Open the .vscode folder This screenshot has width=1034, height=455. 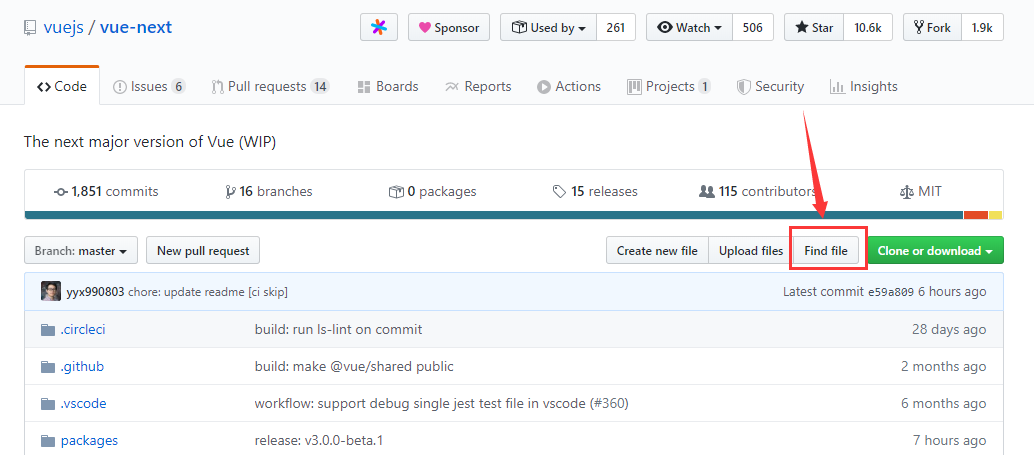tap(83, 403)
